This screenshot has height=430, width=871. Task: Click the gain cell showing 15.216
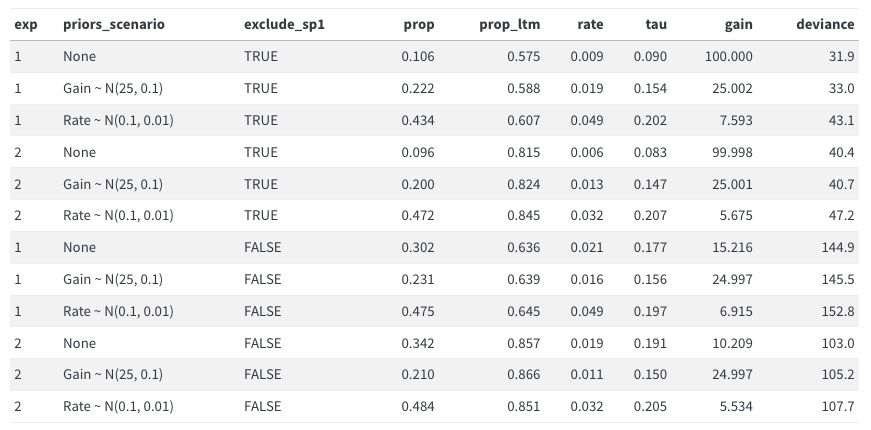pos(735,248)
